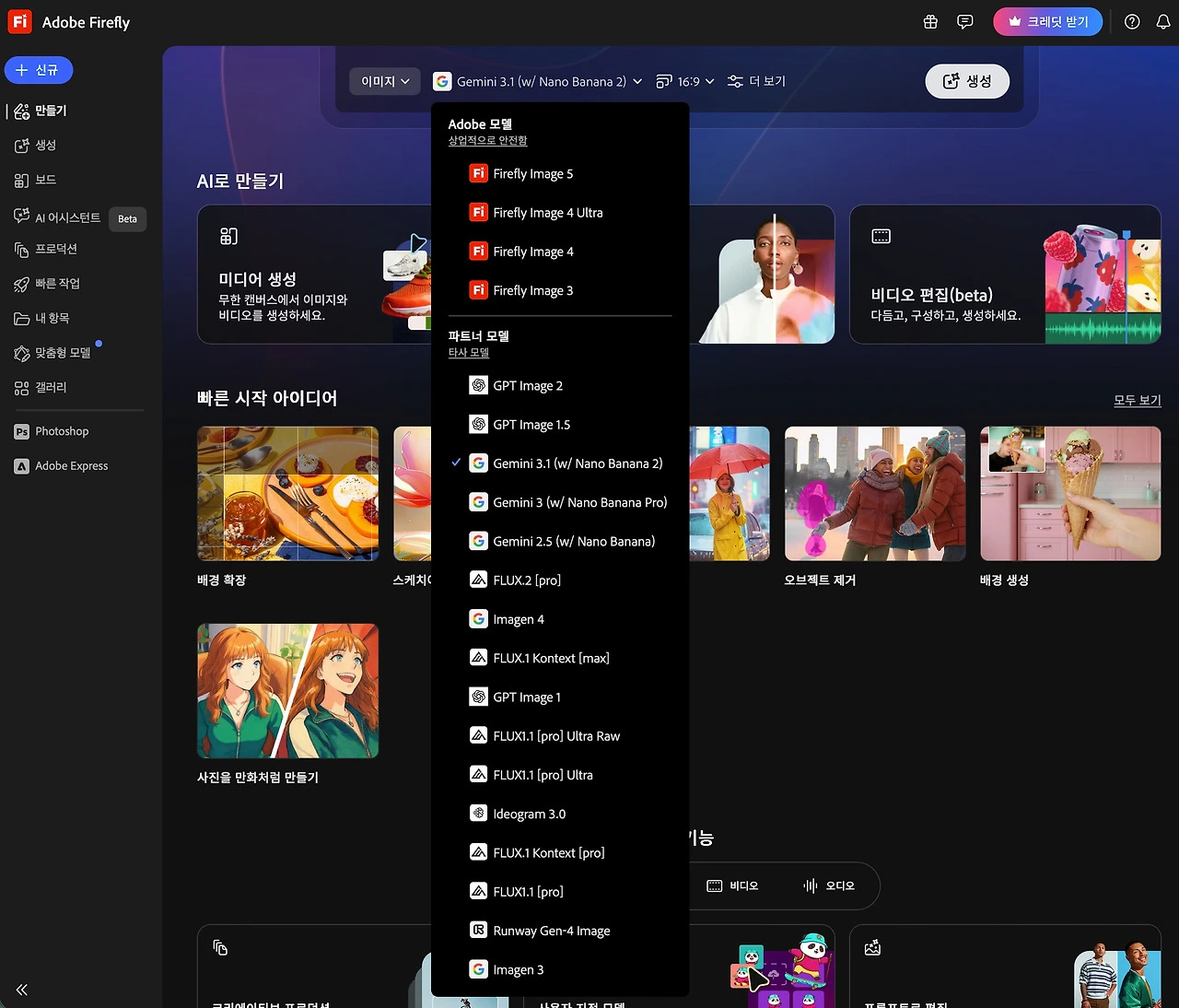
Task: Open the 이미지 media type dropdown
Action: point(385,81)
